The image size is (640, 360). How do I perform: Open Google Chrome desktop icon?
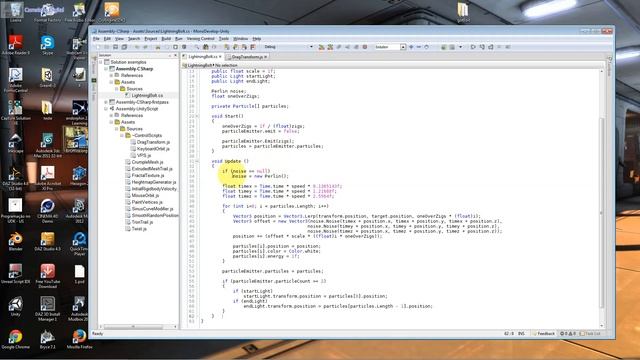click(x=16, y=339)
